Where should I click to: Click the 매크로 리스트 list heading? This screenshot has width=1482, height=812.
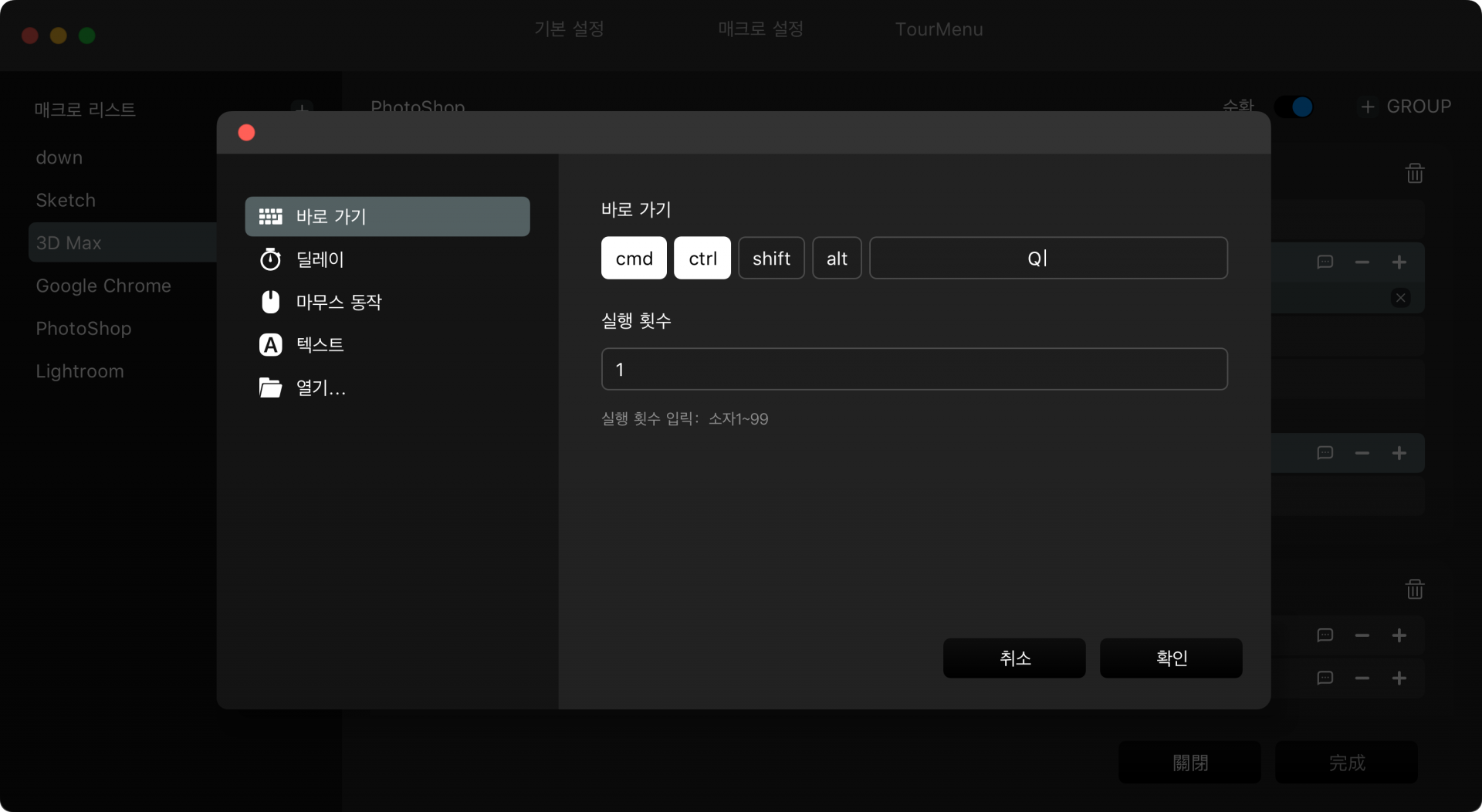[85, 110]
